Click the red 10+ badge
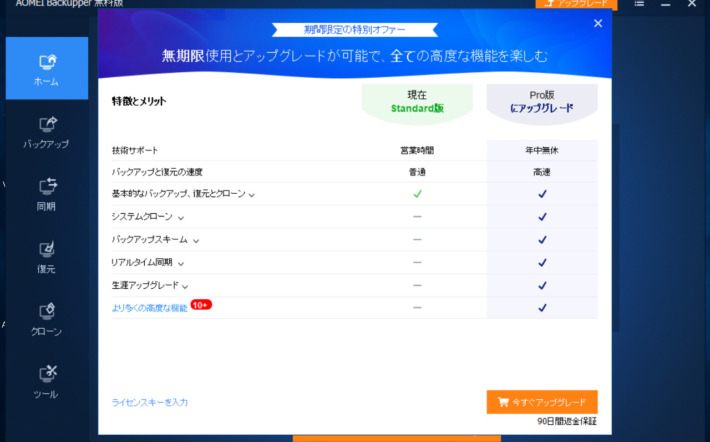The height and width of the screenshot is (442, 710). coord(201,304)
